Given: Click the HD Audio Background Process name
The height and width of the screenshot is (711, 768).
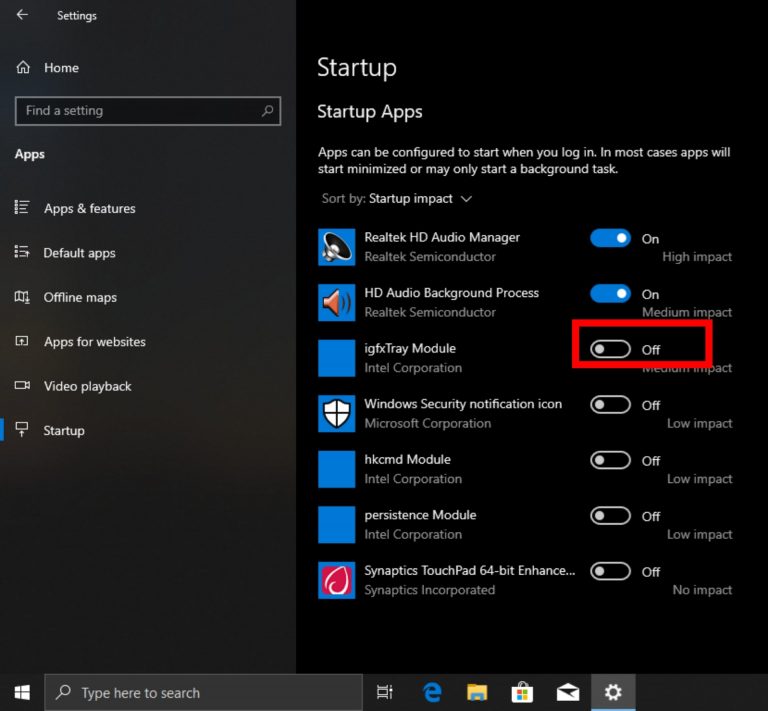Looking at the screenshot, I should pyautogui.click(x=451, y=293).
